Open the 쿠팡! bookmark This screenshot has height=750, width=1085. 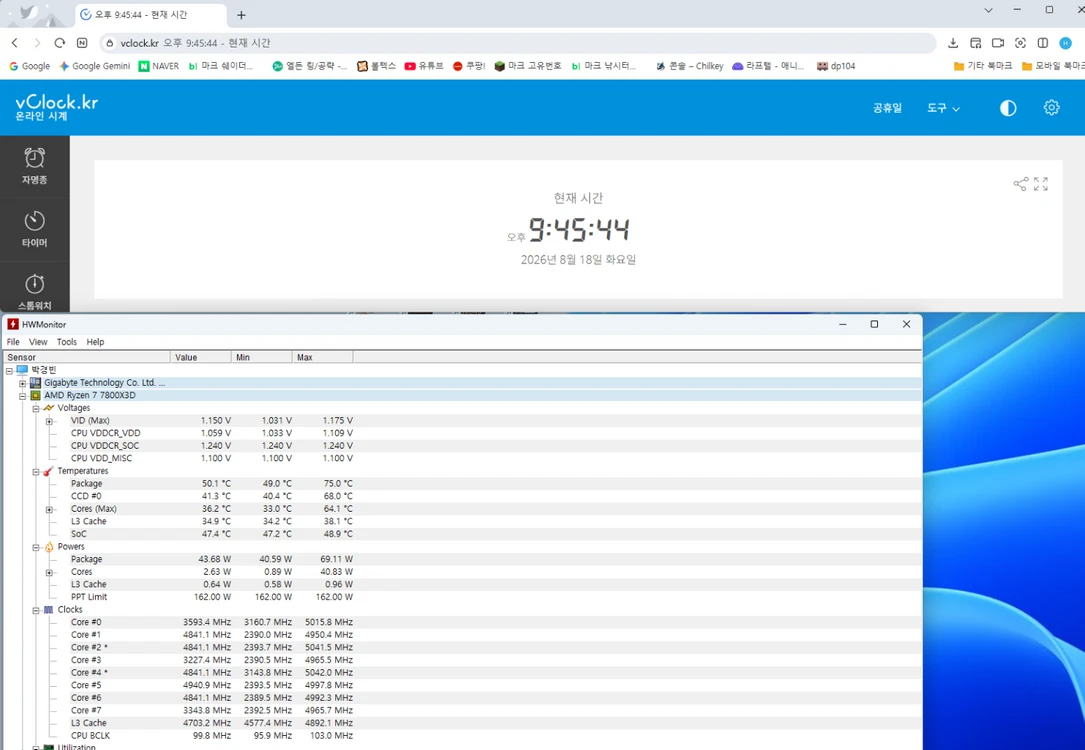(x=468, y=66)
